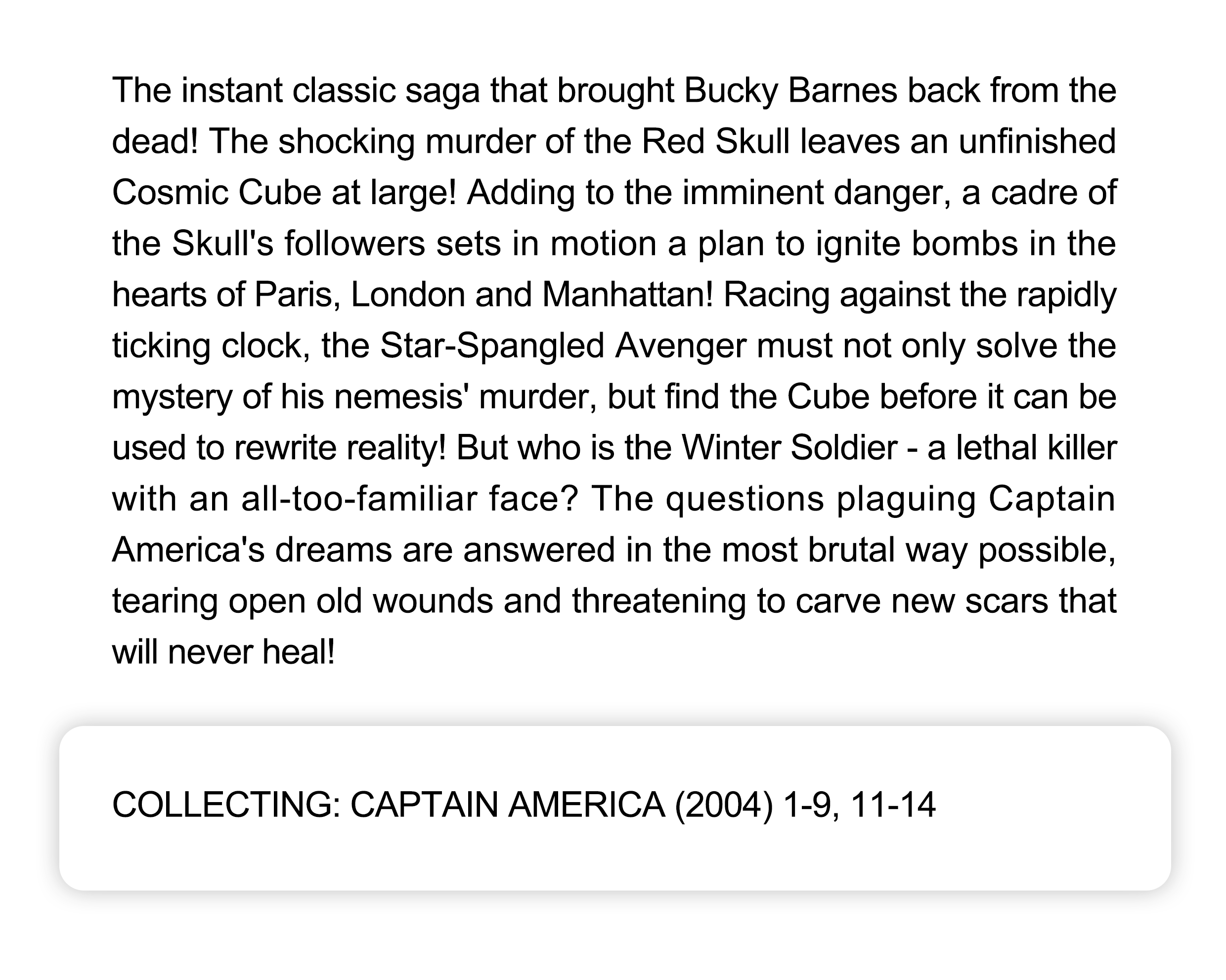Viewport: 1226px width, 980px height.
Task: Click the word "Paris" in the paragraph
Action: click(x=296, y=295)
